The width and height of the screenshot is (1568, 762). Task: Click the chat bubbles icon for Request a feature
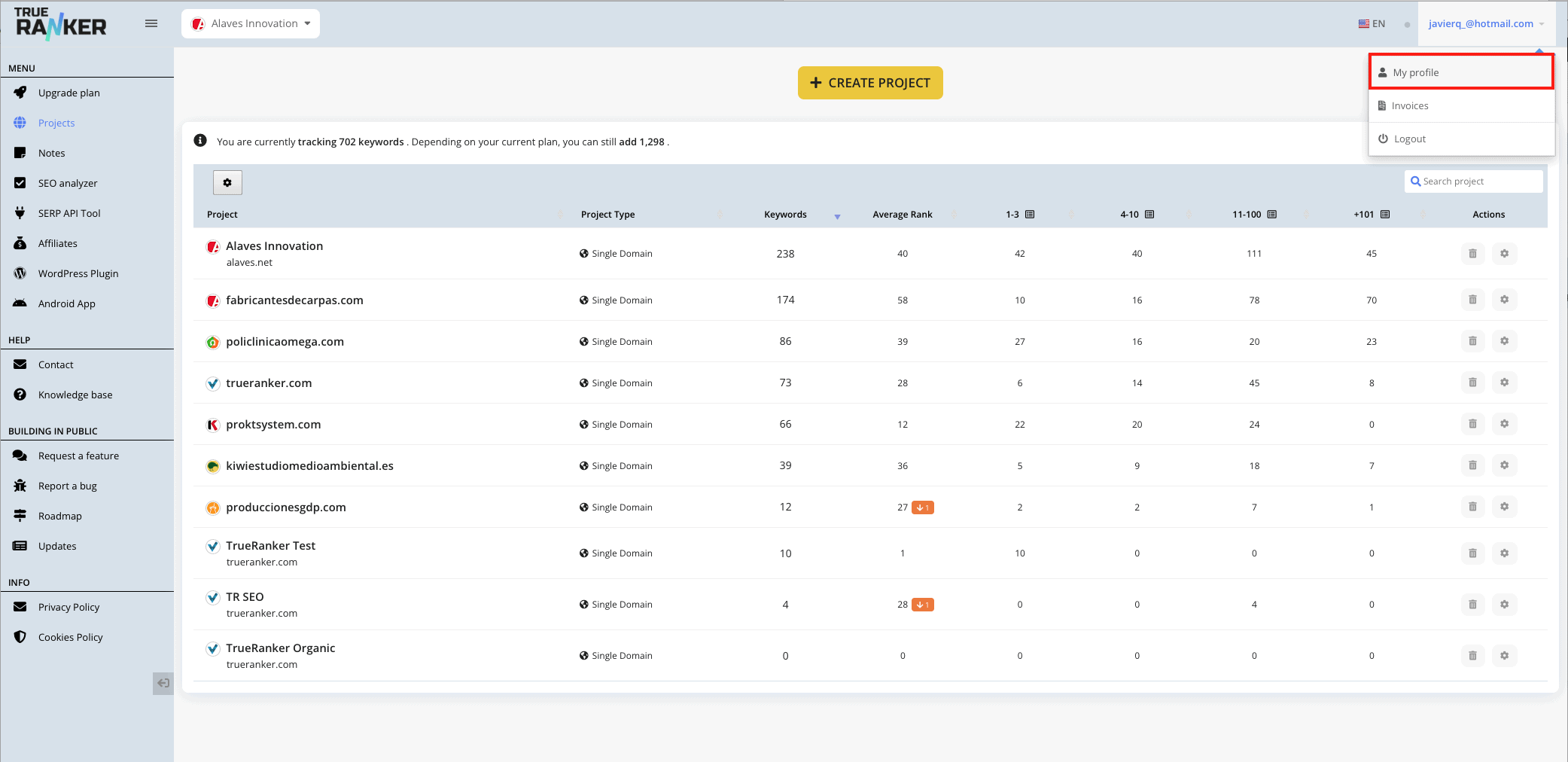(20, 456)
